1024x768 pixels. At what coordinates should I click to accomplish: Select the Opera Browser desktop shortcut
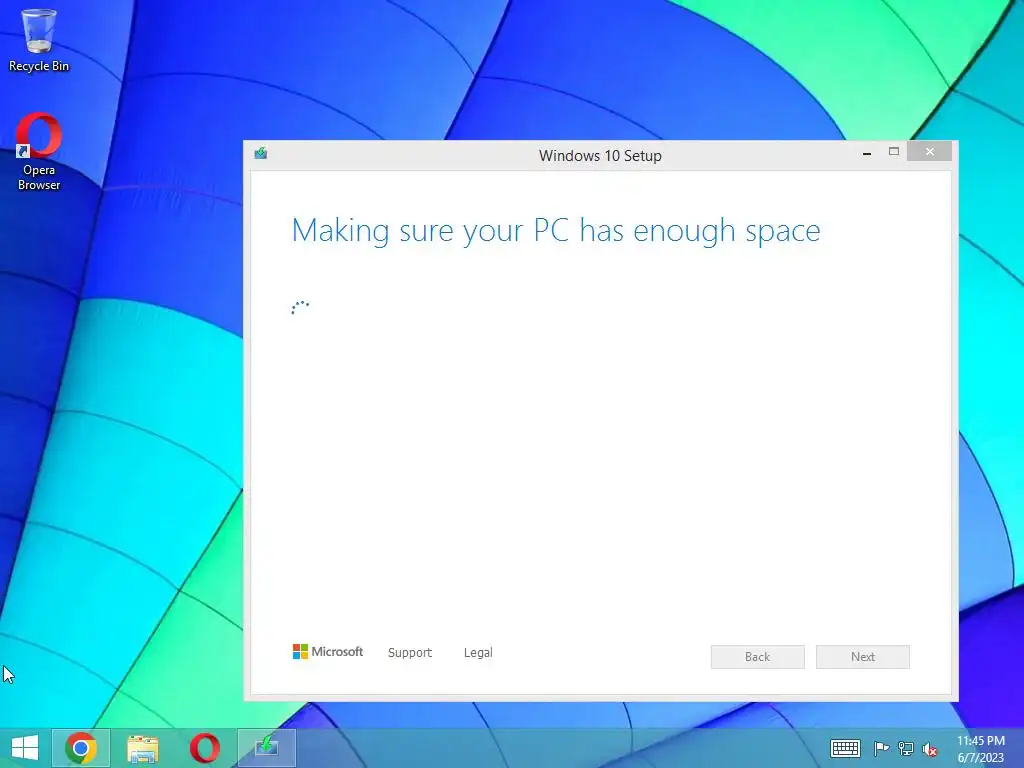[39, 152]
